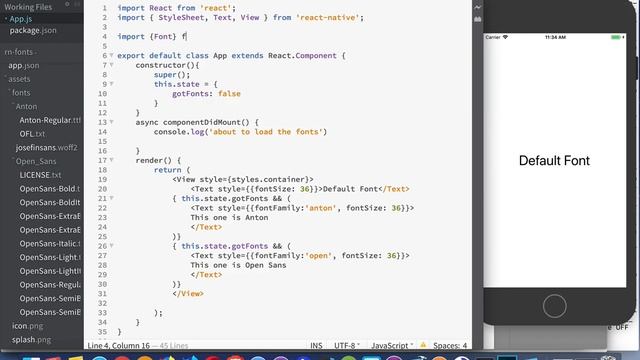
Task: Open the JavaScript language mode dropdown
Action: click(x=392, y=345)
